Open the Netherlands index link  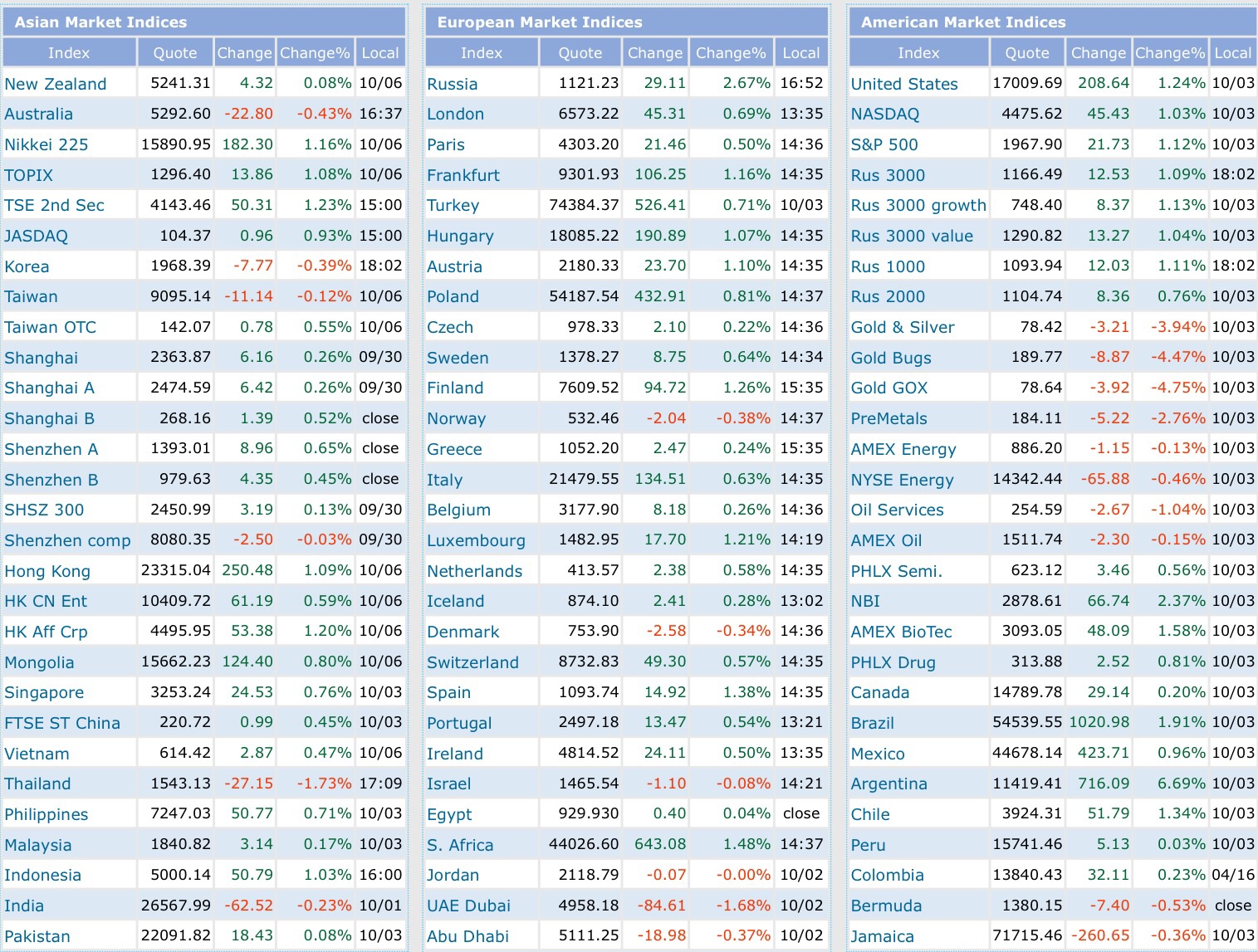475,571
